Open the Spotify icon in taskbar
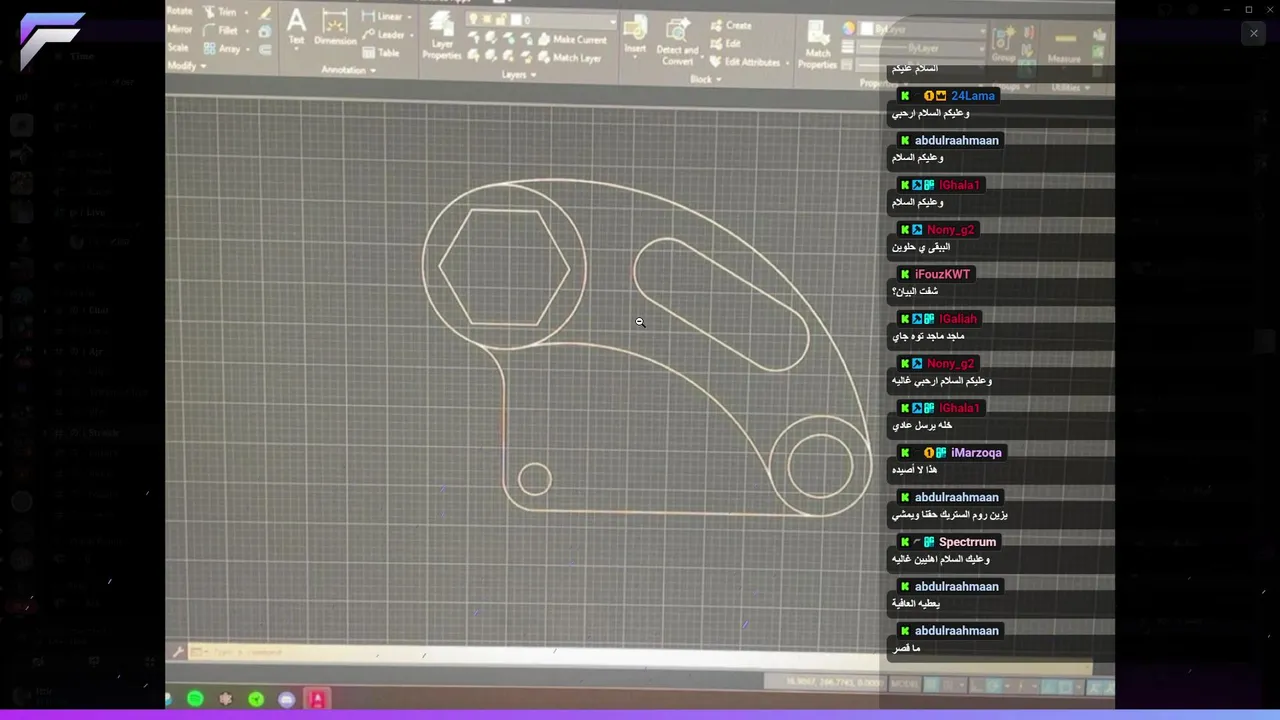Screen dimensions: 1280x720 195,699
